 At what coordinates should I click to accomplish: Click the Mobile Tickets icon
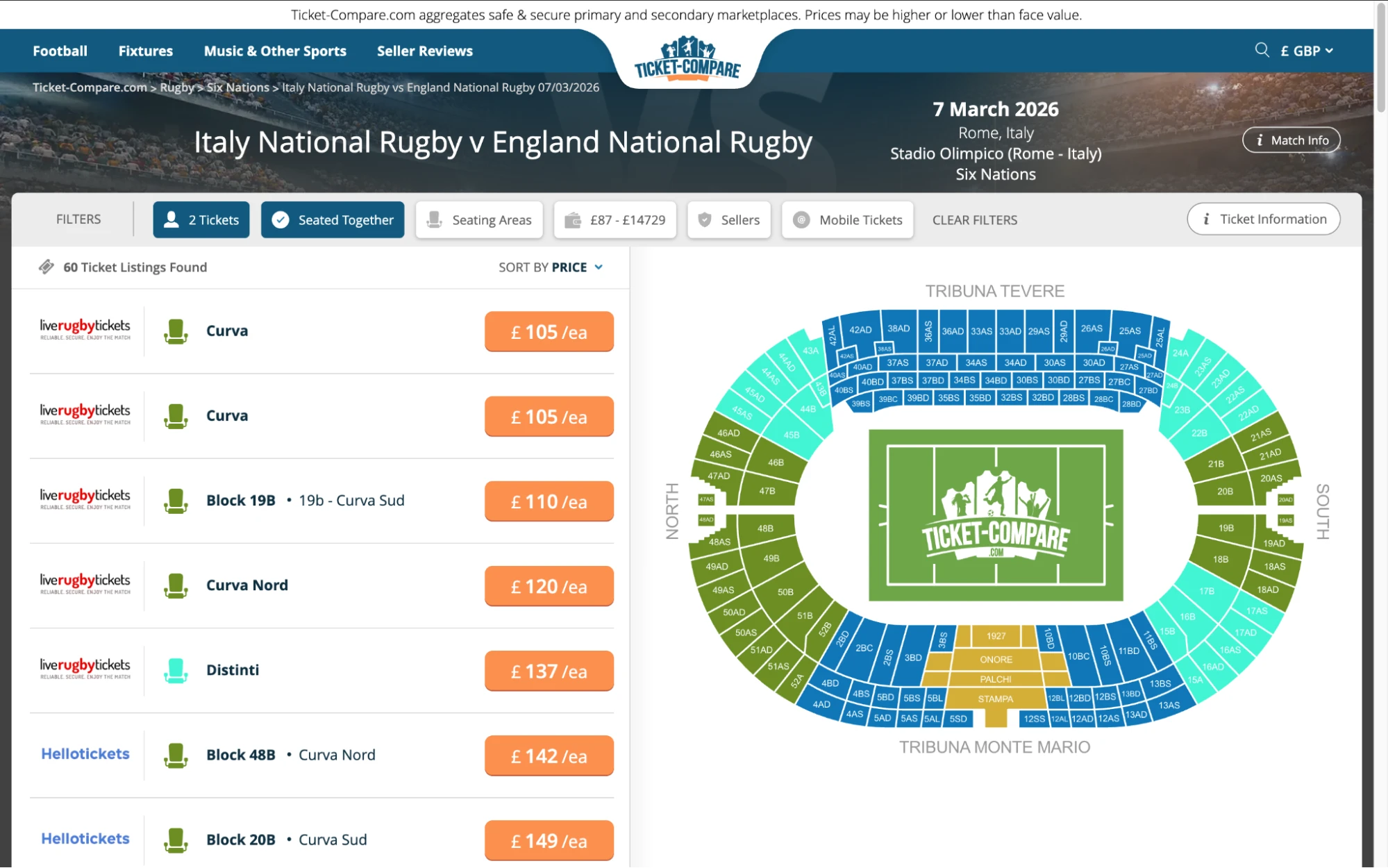[x=801, y=219]
